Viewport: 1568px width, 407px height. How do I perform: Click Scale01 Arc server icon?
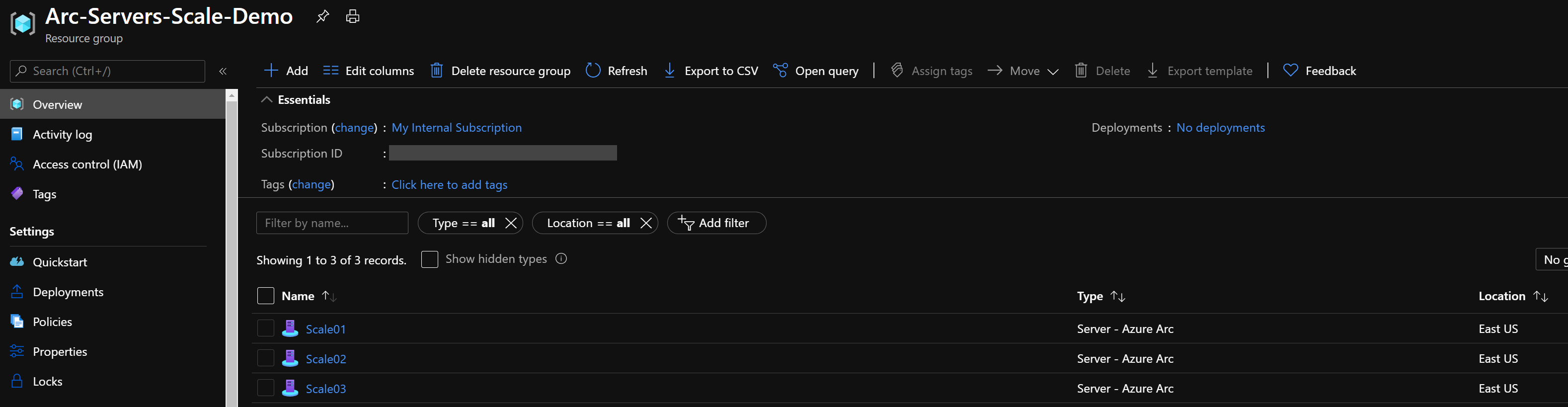(290, 328)
